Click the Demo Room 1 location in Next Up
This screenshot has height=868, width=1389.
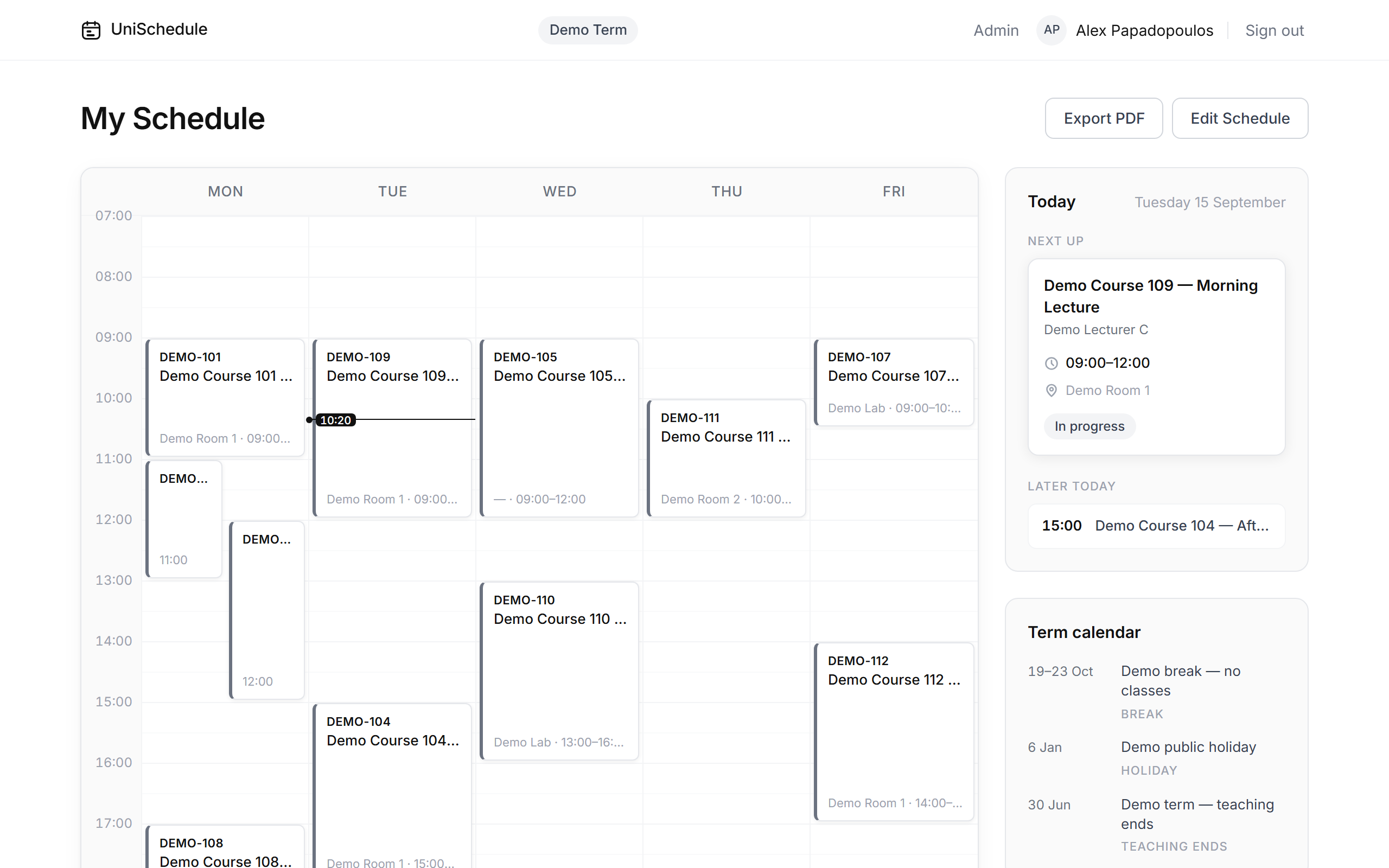click(x=1107, y=391)
